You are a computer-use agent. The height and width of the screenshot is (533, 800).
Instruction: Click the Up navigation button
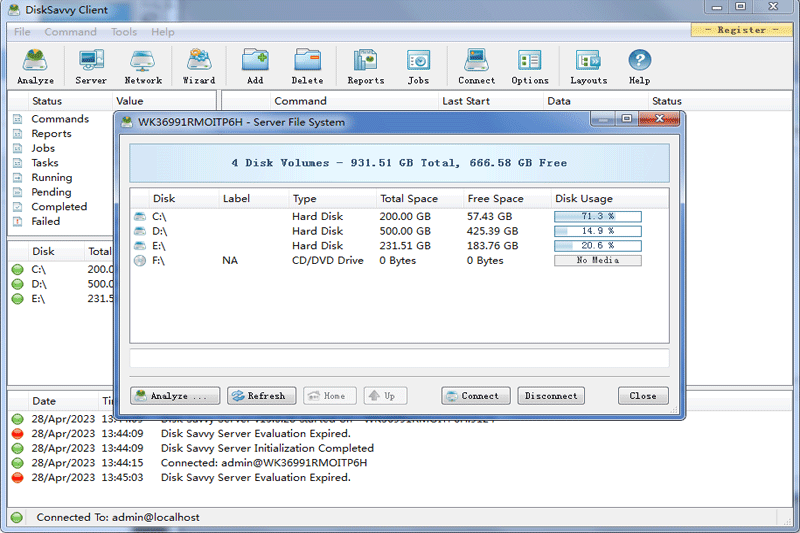pos(385,396)
